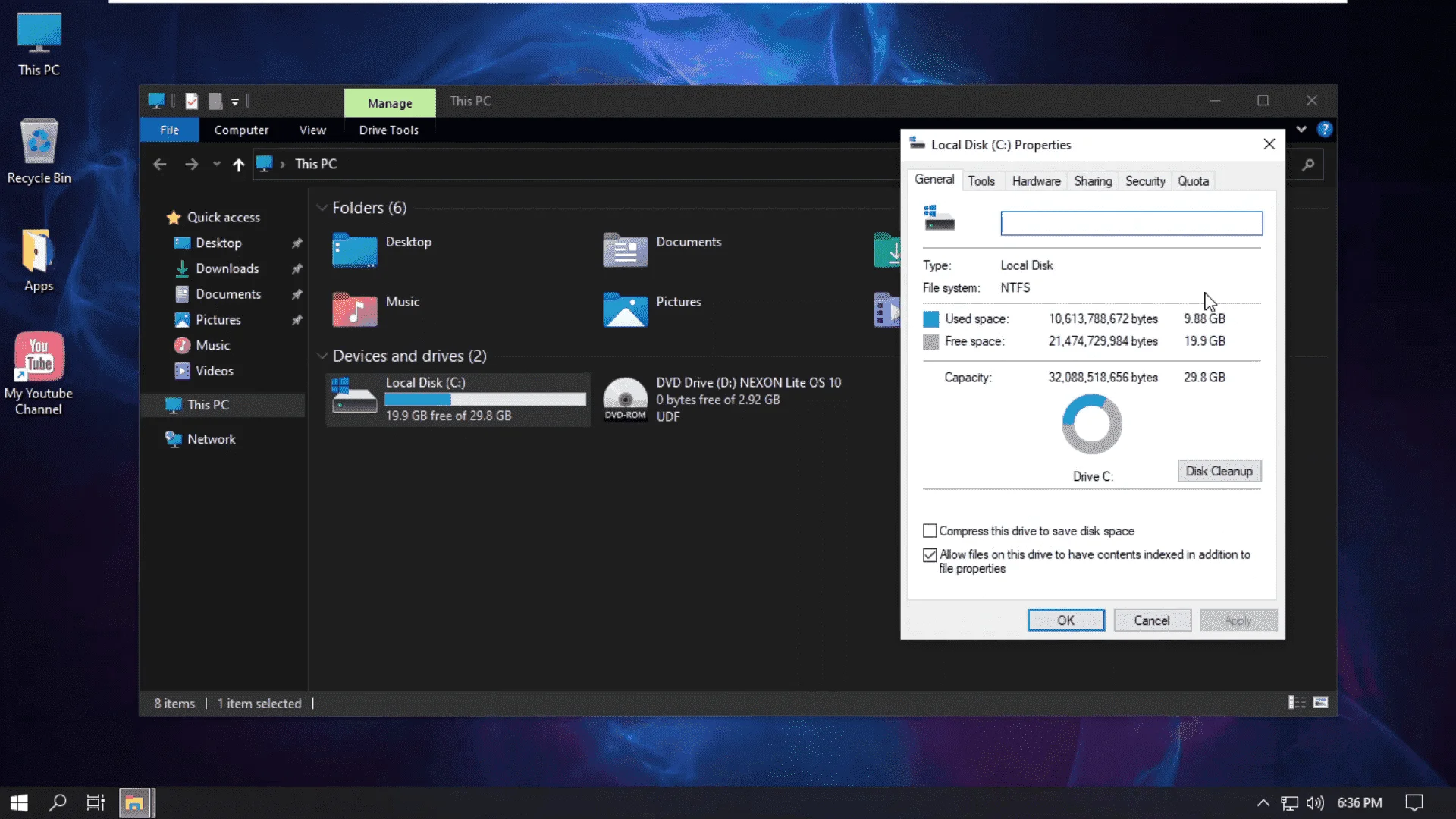Image resolution: width=1456 pixels, height=819 pixels.
Task: Open Explorer help question mark icon
Action: [x=1324, y=129]
